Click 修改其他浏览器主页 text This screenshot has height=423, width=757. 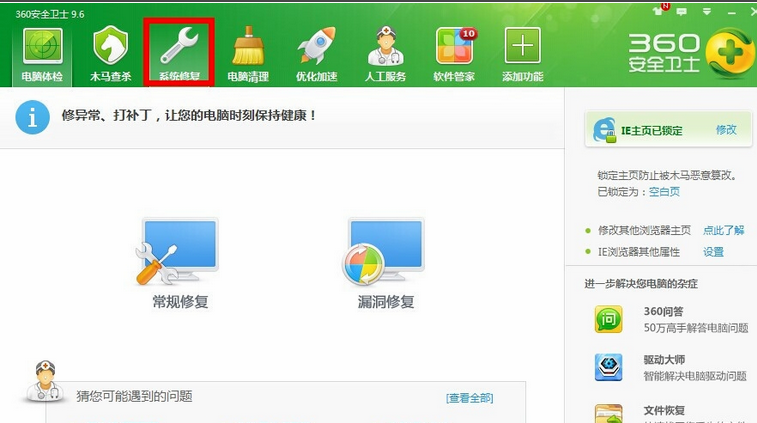click(644, 230)
